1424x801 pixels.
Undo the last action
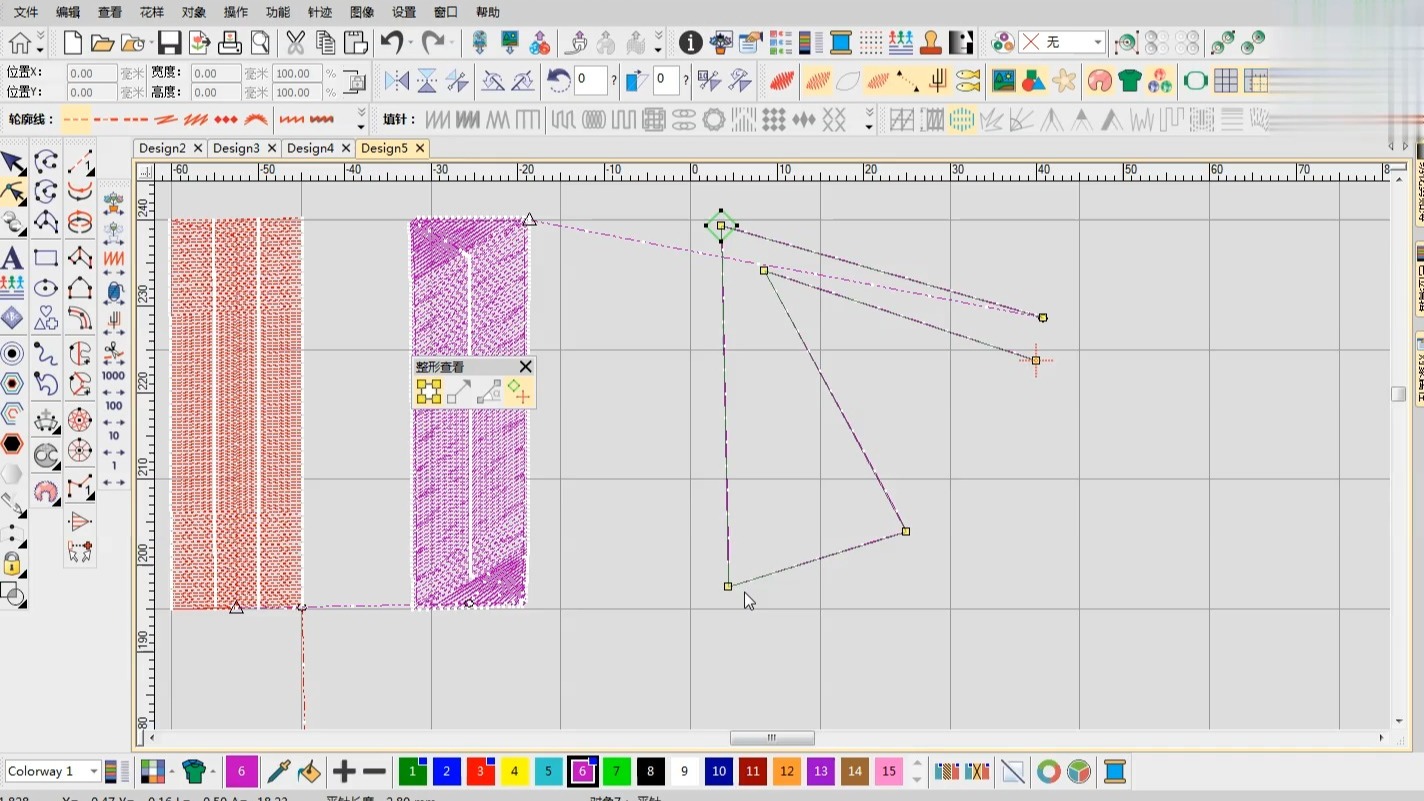(x=390, y=43)
